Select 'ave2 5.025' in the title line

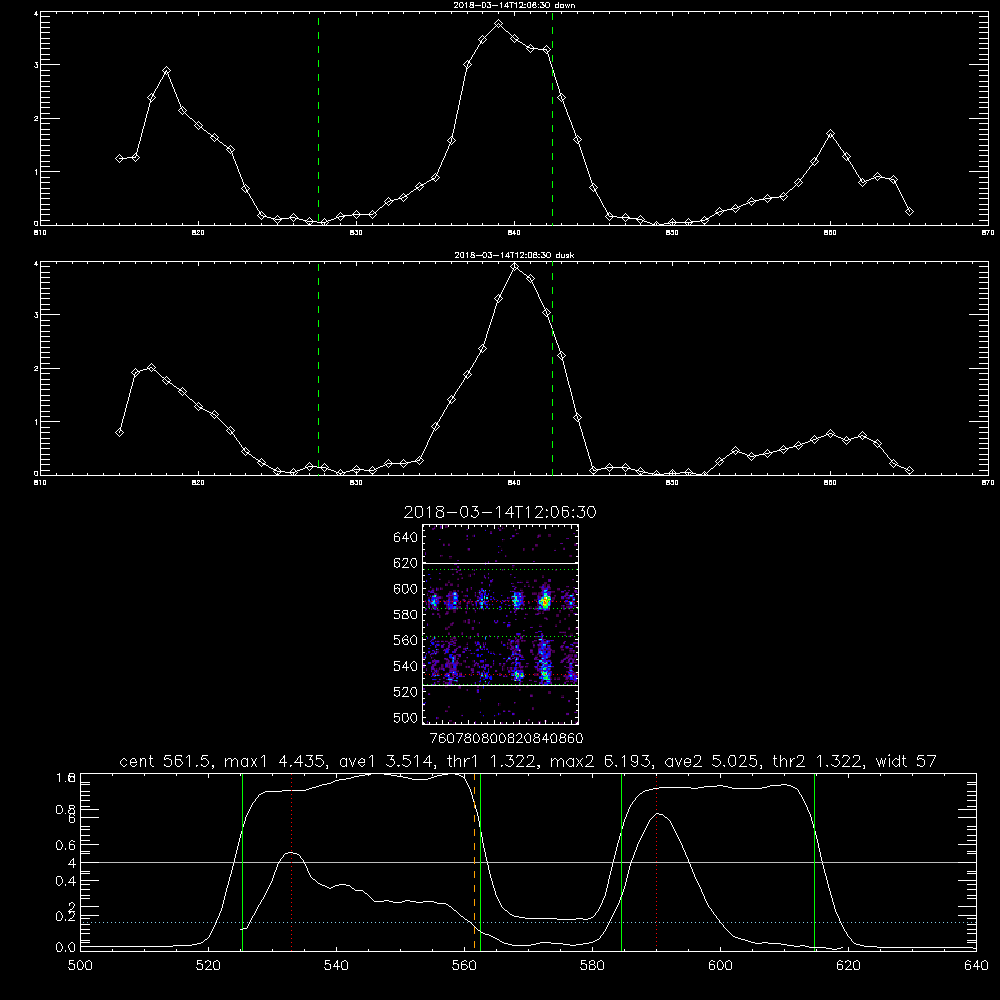[712, 761]
